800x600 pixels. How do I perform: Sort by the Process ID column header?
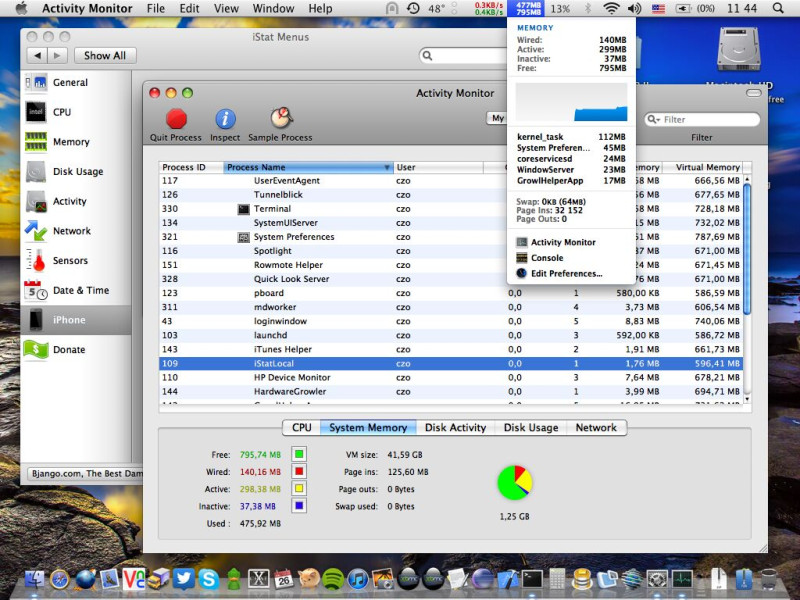tap(191, 167)
